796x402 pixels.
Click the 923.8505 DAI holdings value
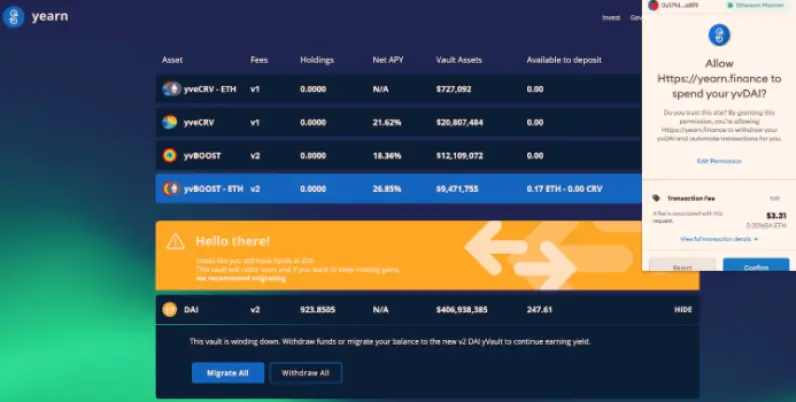pos(317,310)
